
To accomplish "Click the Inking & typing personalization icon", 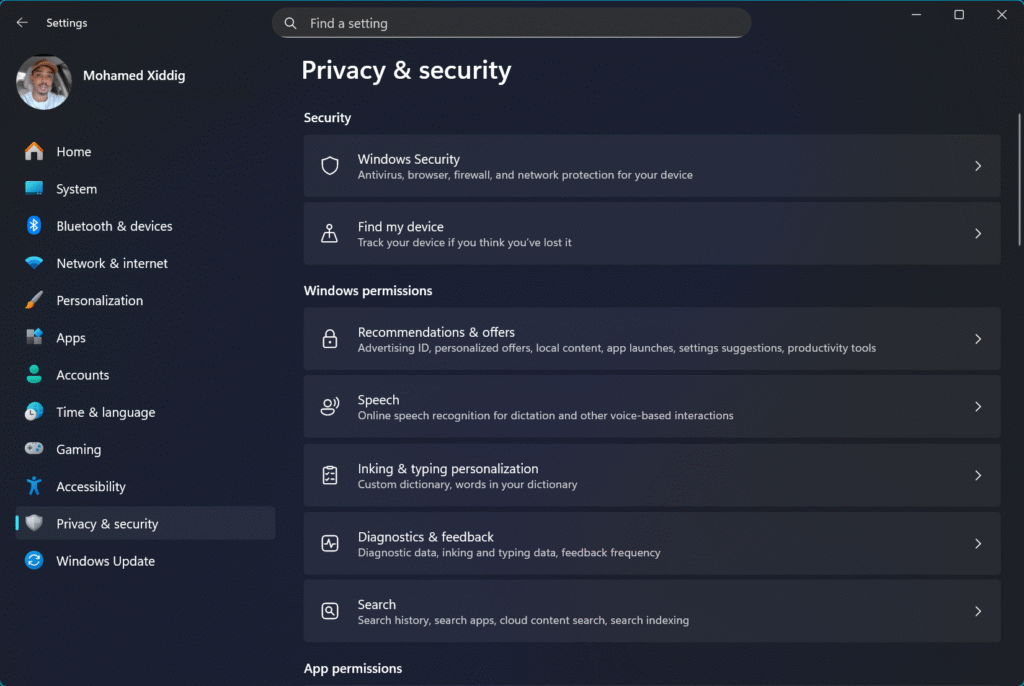I will pyautogui.click(x=330, y=476).
